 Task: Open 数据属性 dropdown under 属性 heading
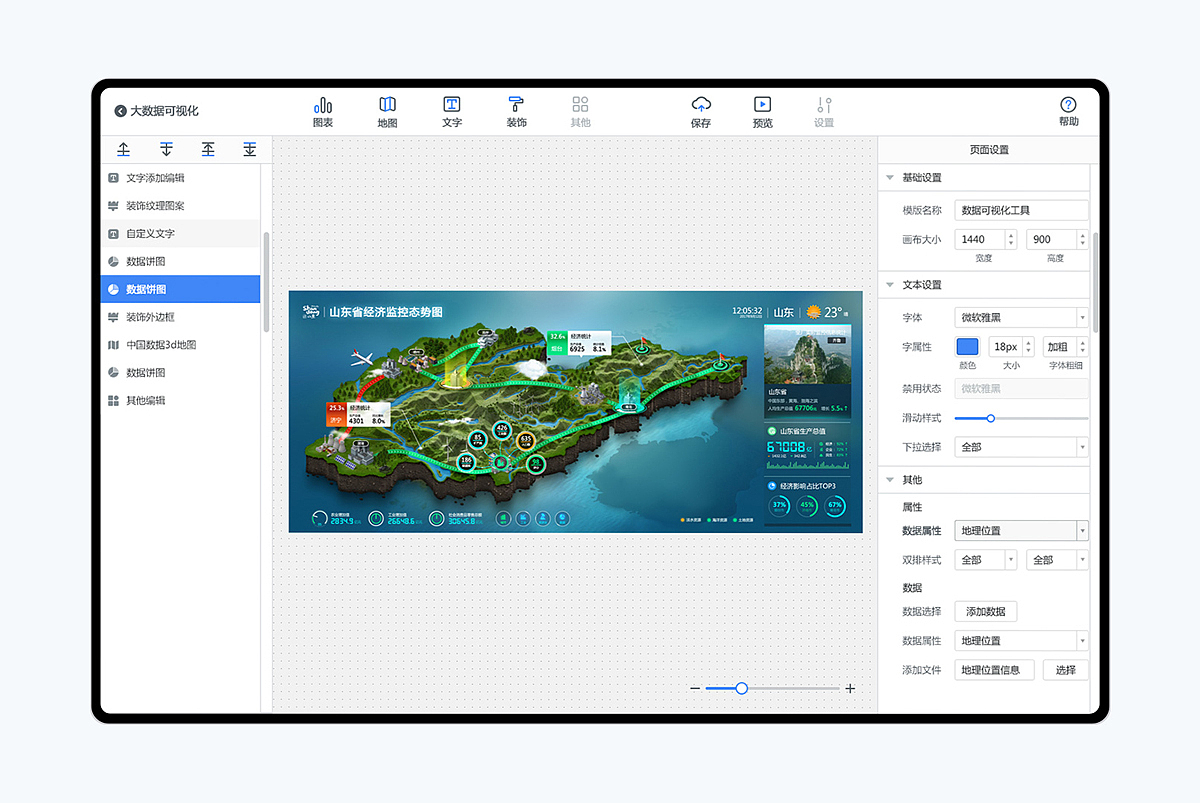coord(1021,531)
